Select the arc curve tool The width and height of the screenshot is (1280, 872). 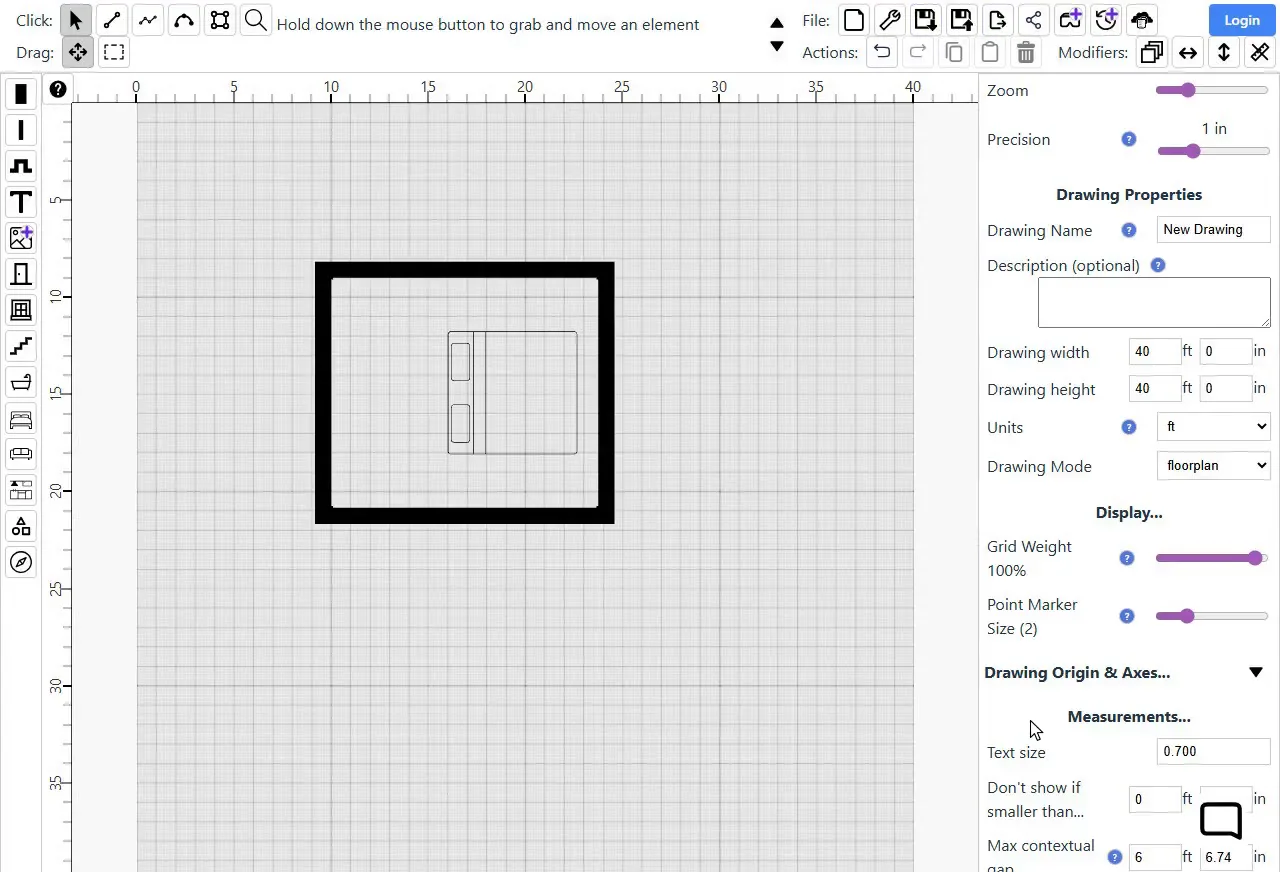[x=184, y=20]
